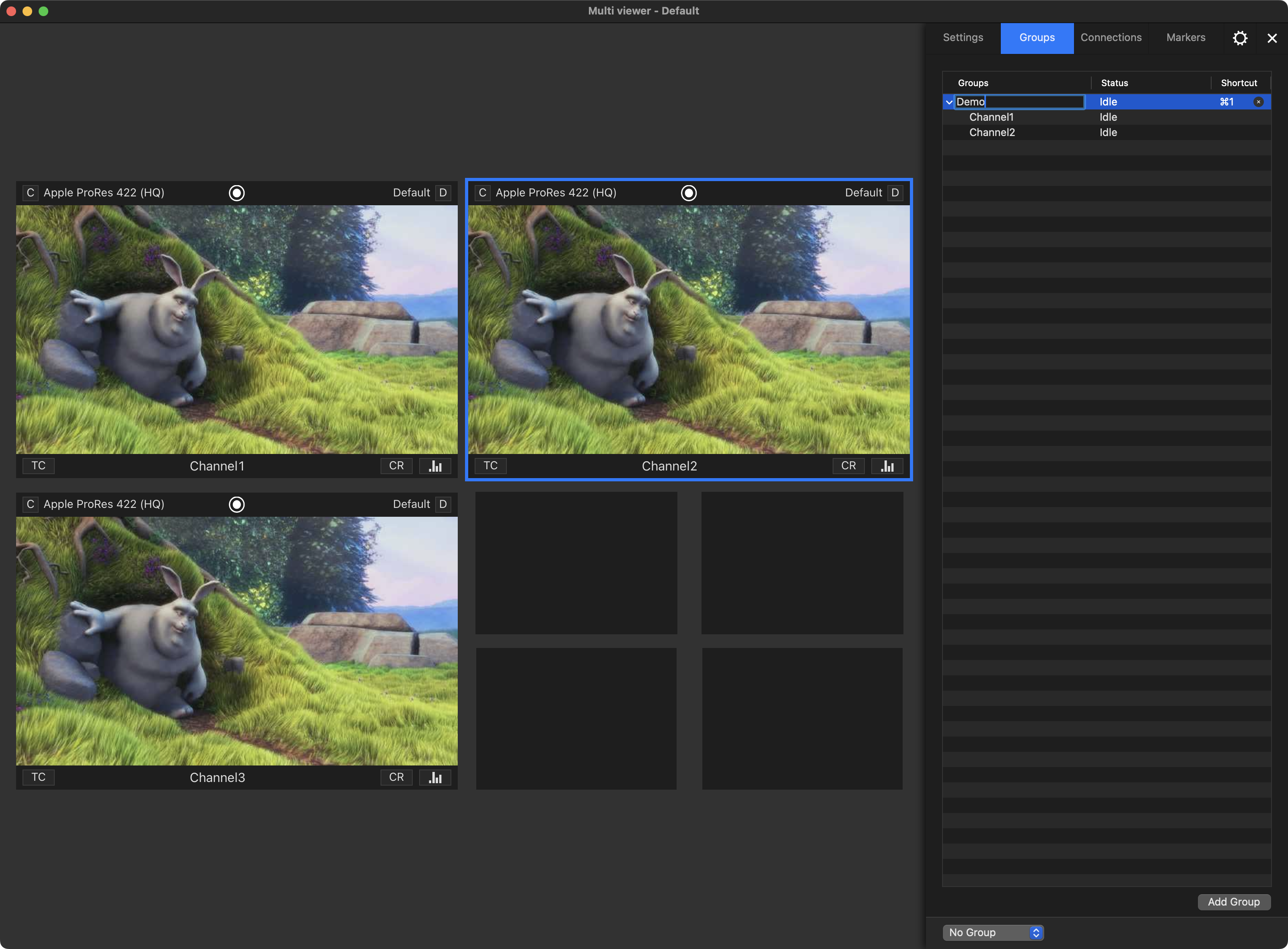Click the C codec button on Channel1
The height and width of the screenshot is (949, 1288).
[x=31, y=193]
